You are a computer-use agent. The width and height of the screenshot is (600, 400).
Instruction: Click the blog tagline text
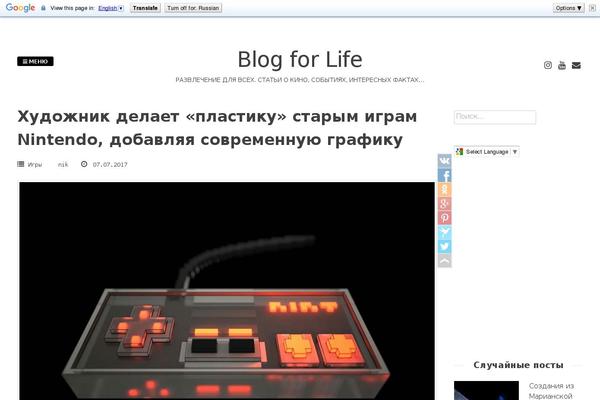(300, 80)
